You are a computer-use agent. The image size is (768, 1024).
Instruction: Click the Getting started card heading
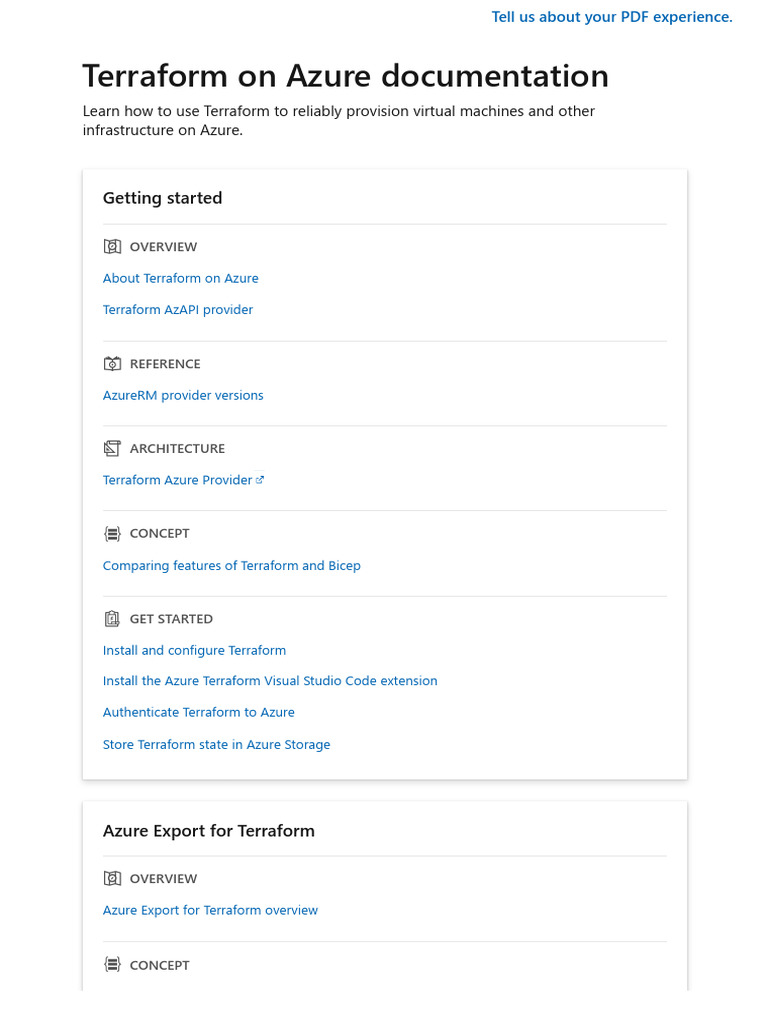[163, 198]
